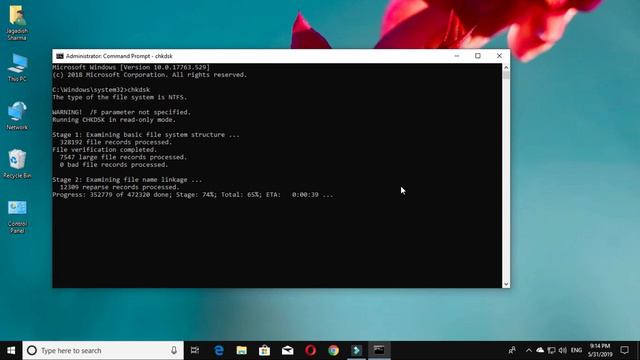Show hidden system tray icons
This screenshot has height=360, width=640.
click(x=529, y=351)
